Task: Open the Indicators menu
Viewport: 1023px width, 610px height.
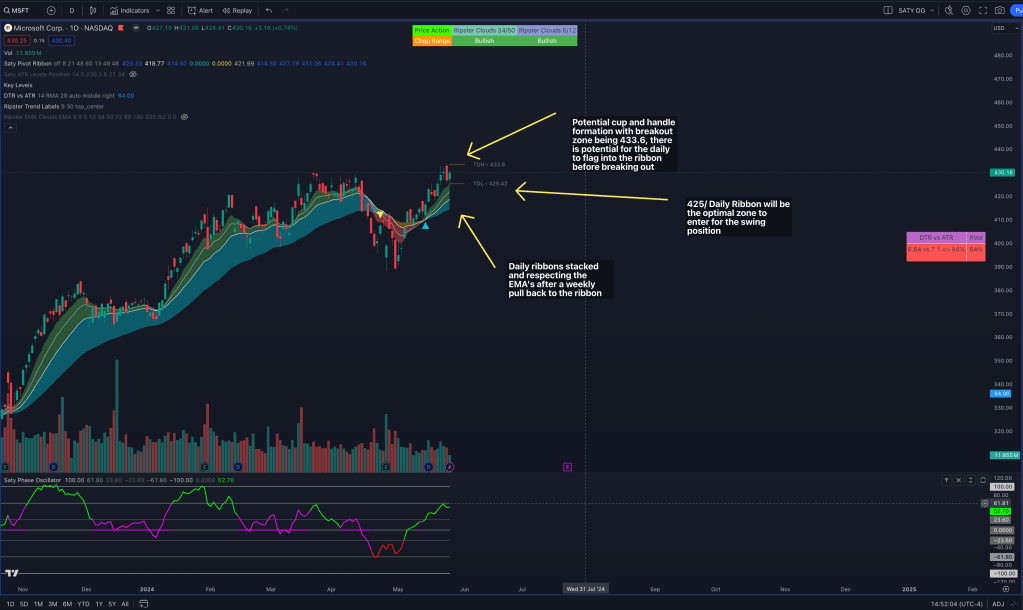Action: [x=130, y=10]
